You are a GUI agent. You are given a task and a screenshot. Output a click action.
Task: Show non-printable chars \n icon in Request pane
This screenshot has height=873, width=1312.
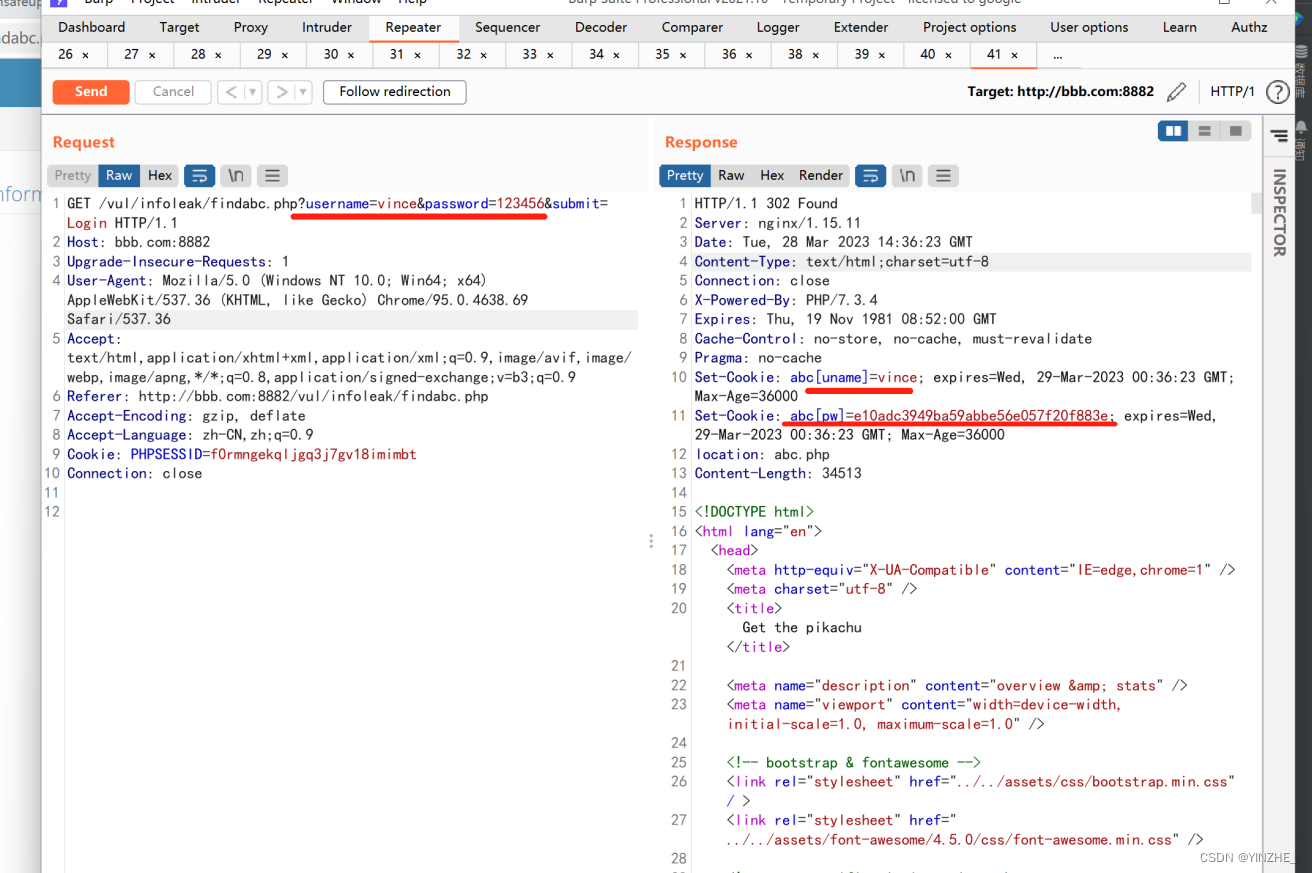[x=236, y=175]
